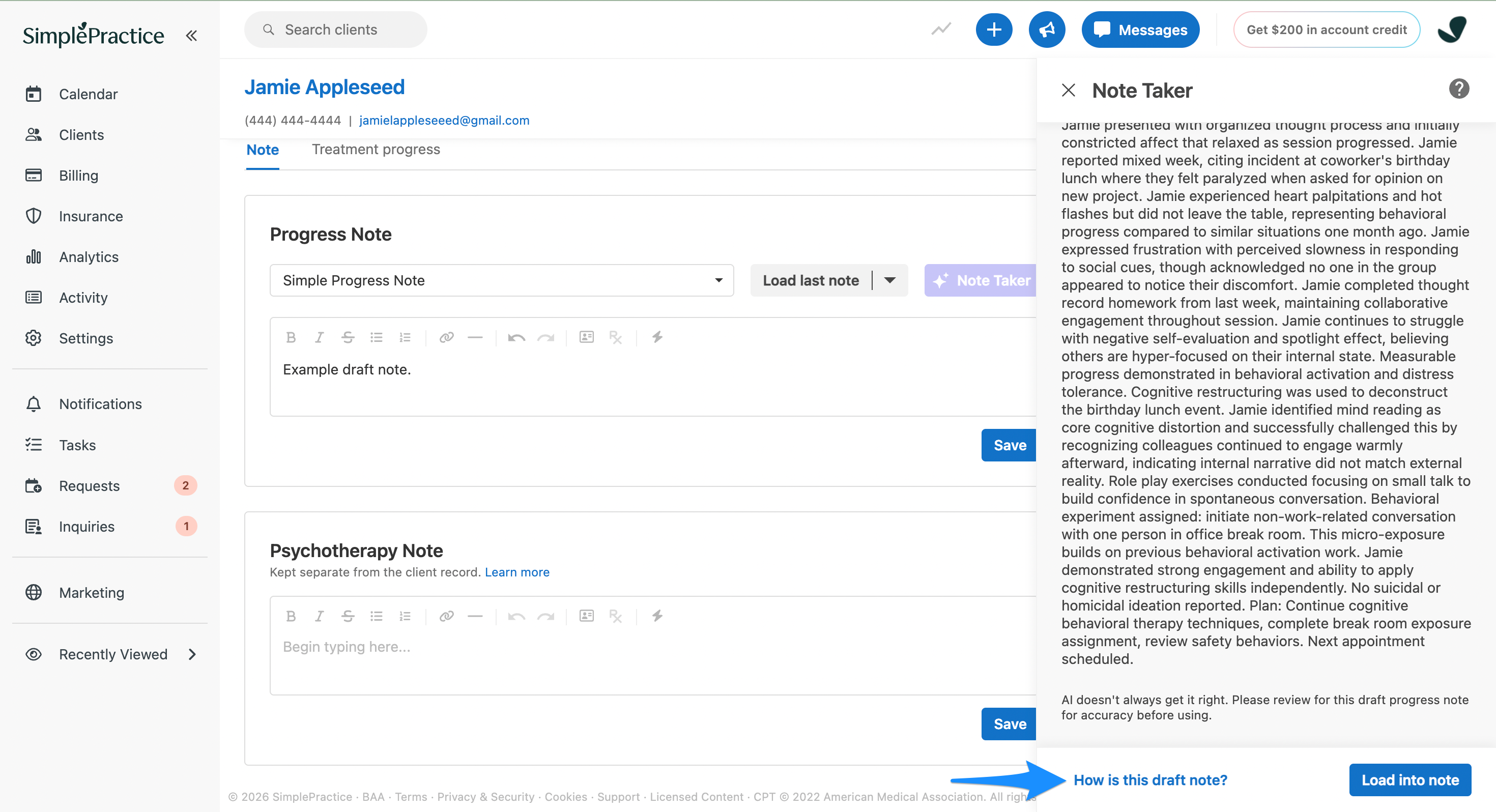Image resolution: width=1496 pixels, height=812 pixels.
Task: Toggle bold in Progress Note toolbar
Action: pos(291,337)
